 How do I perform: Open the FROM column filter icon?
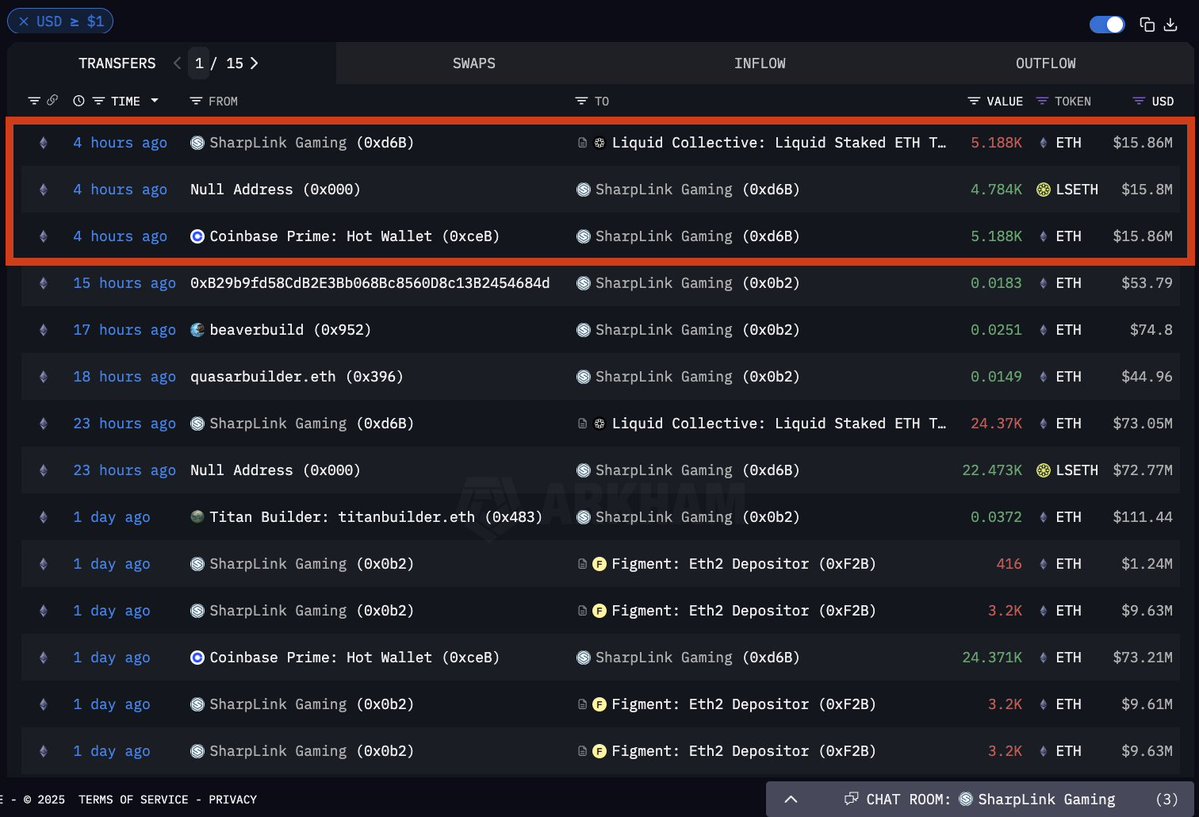click(196, 101)
